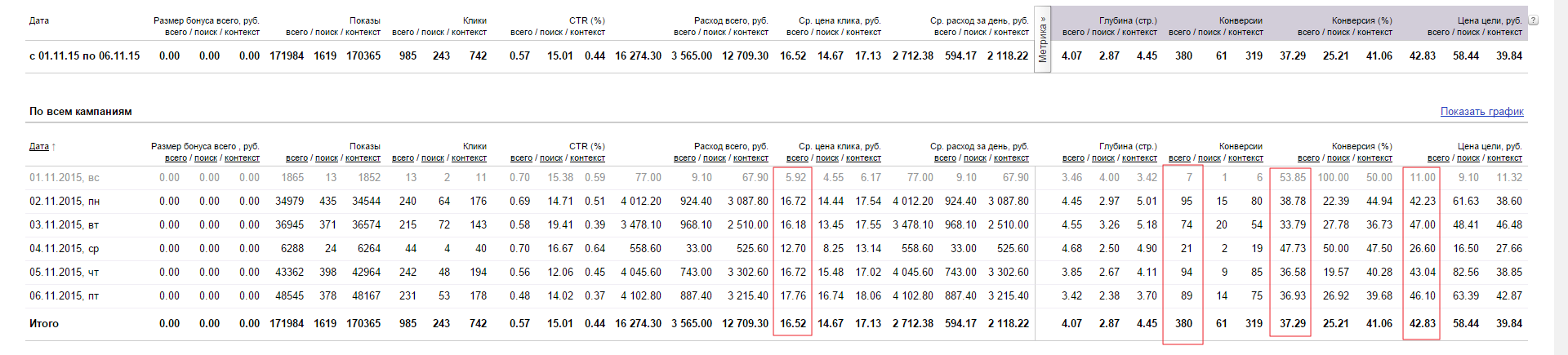Click the sort arrow beside Дата
Viewport: 1568px width, 355px height.
coord(54,147)
